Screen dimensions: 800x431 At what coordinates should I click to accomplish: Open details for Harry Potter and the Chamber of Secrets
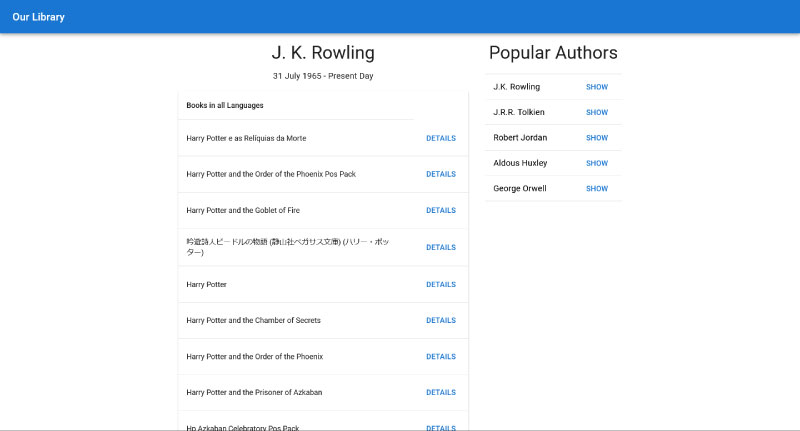coord(441,320)
